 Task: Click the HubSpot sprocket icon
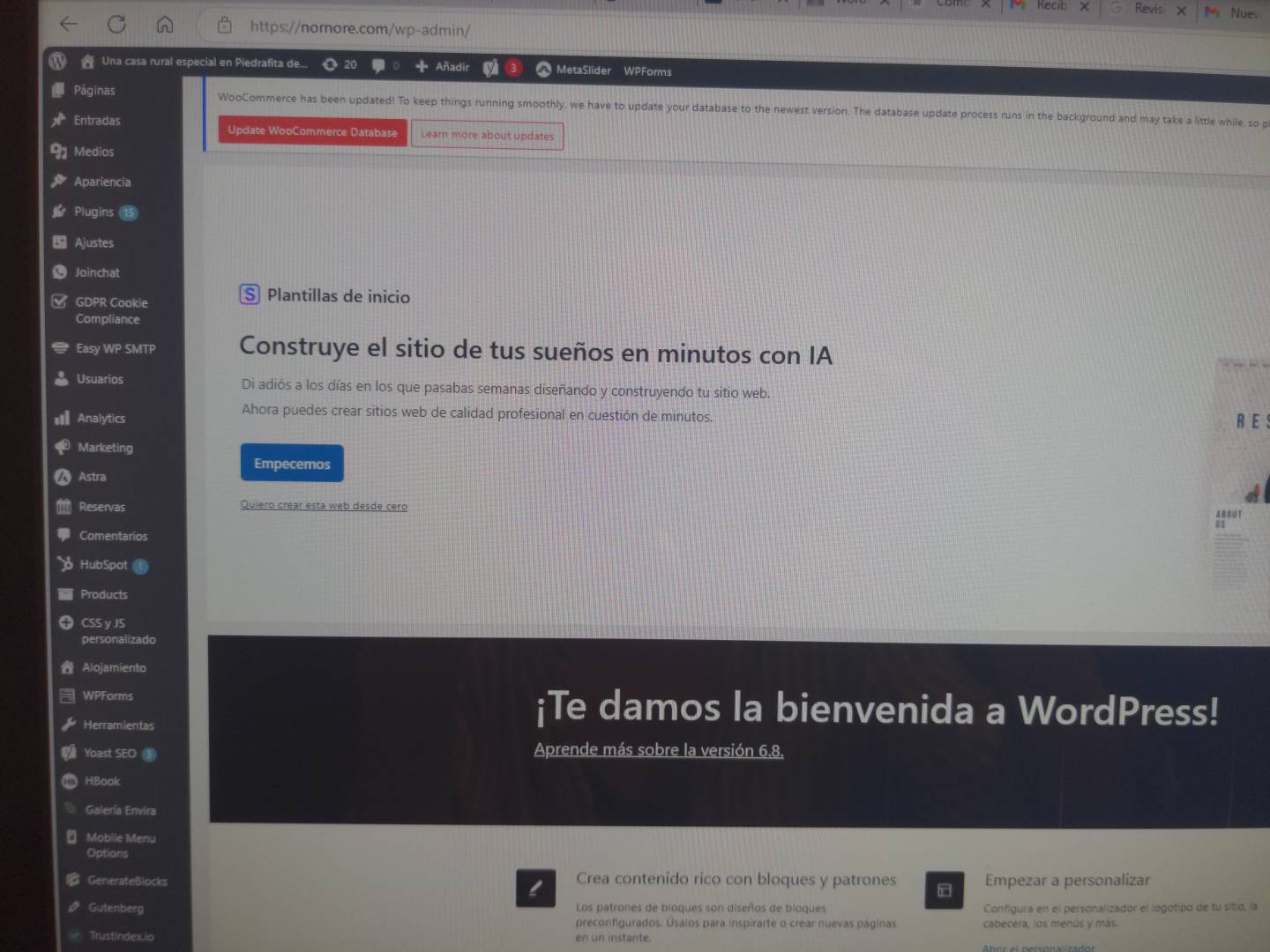pyautogui.click(x=64, y=563)
